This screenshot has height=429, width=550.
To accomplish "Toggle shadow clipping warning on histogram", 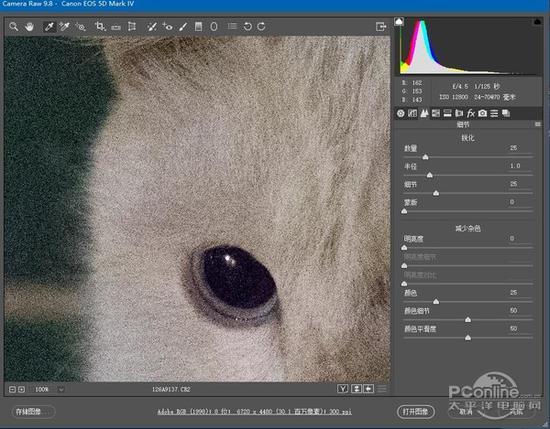I will coord(399,22).
